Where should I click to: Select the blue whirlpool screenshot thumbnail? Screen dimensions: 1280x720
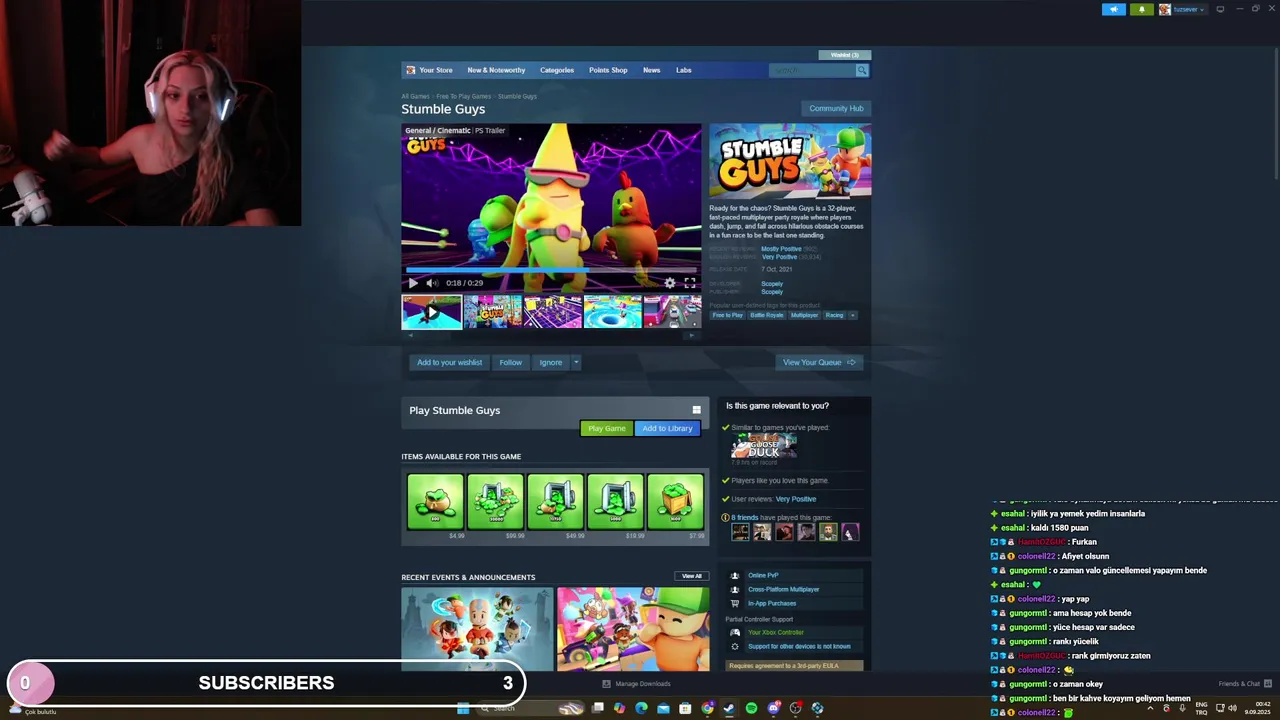[x=612, y=312]
